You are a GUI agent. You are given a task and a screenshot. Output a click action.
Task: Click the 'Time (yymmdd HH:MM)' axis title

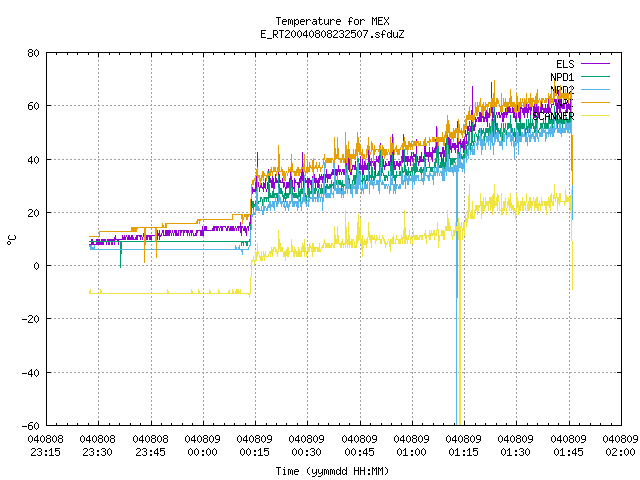click(332, 471)
